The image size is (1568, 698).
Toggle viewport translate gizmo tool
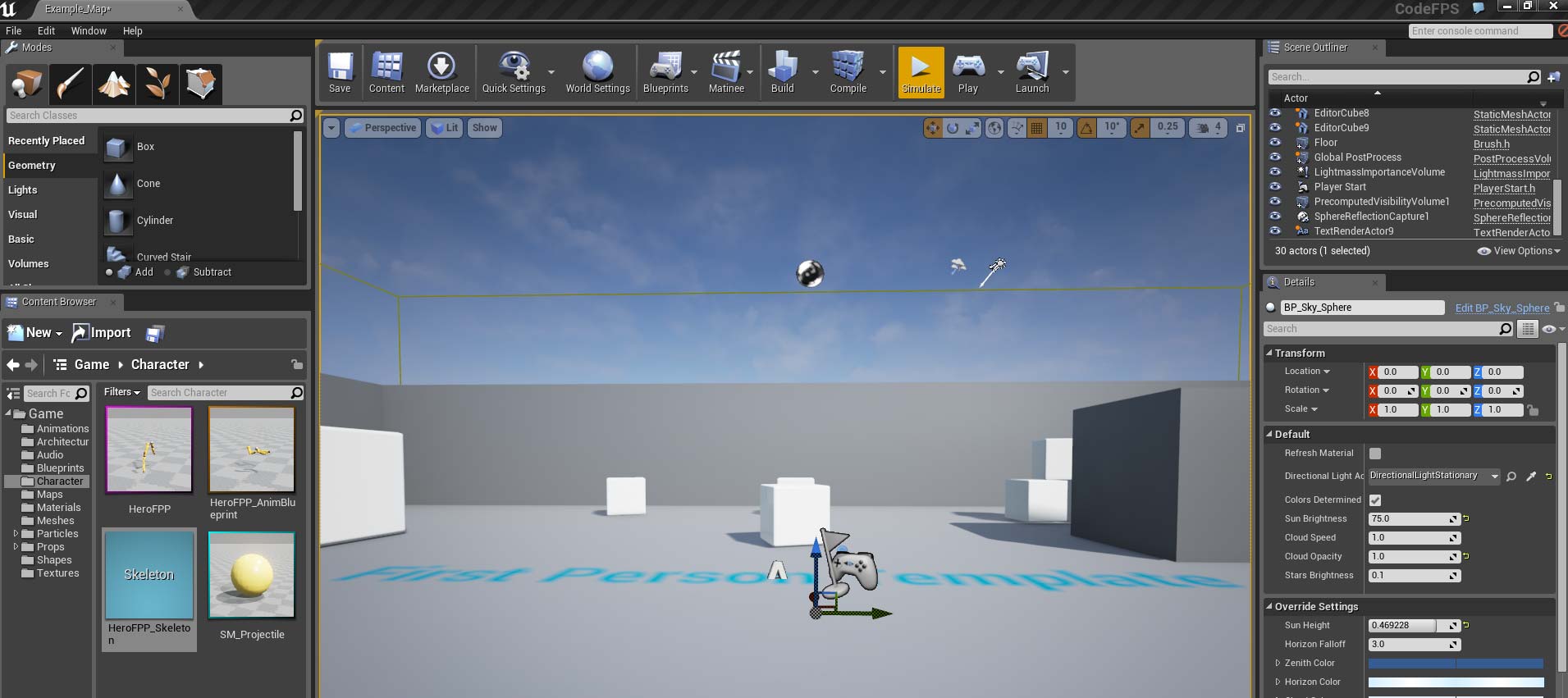933,128
